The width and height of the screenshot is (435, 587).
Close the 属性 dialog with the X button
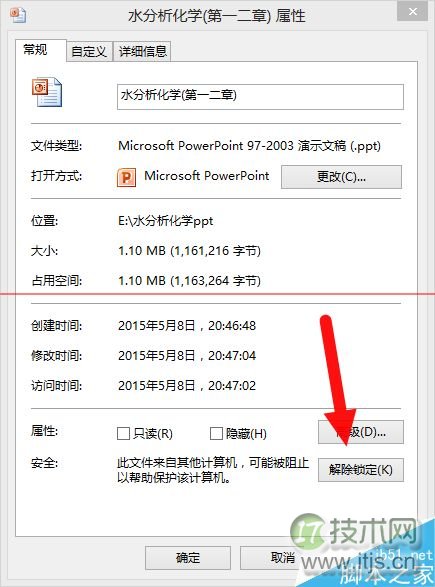[x=413, y=12]
